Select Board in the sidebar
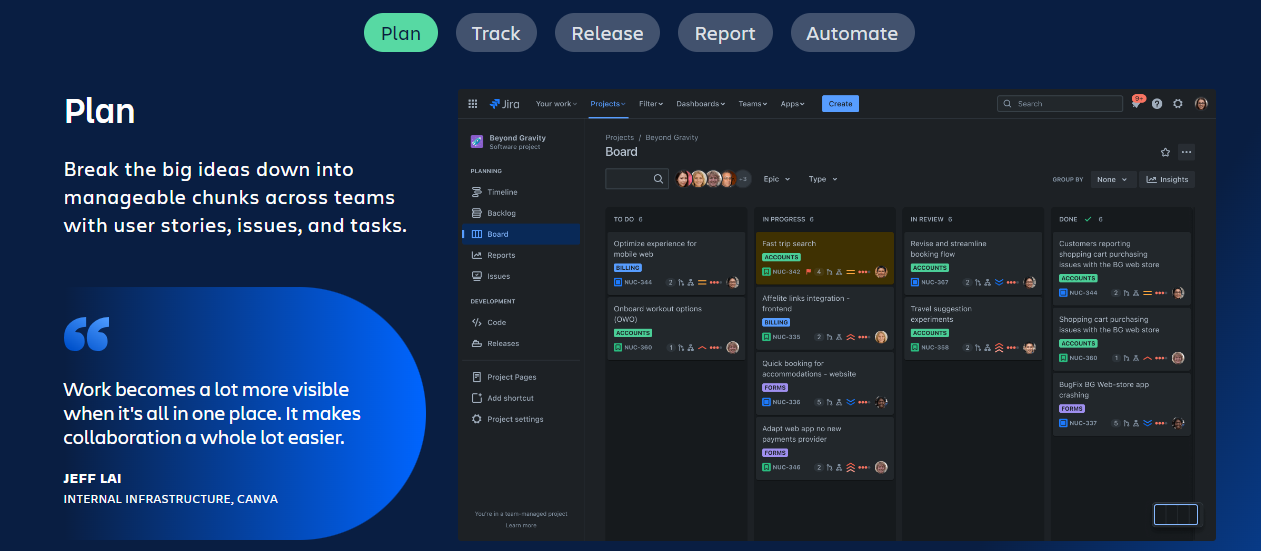This screenshot has height=551, width=1261. pos(521,234)
